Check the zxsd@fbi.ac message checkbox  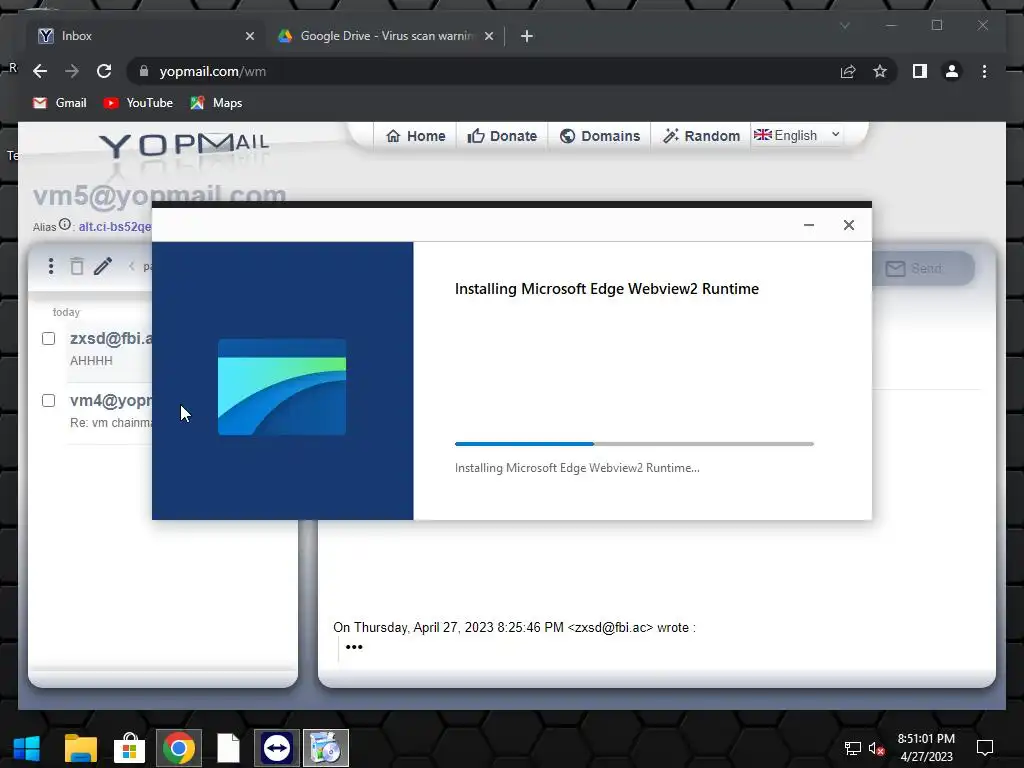(48, 338)
